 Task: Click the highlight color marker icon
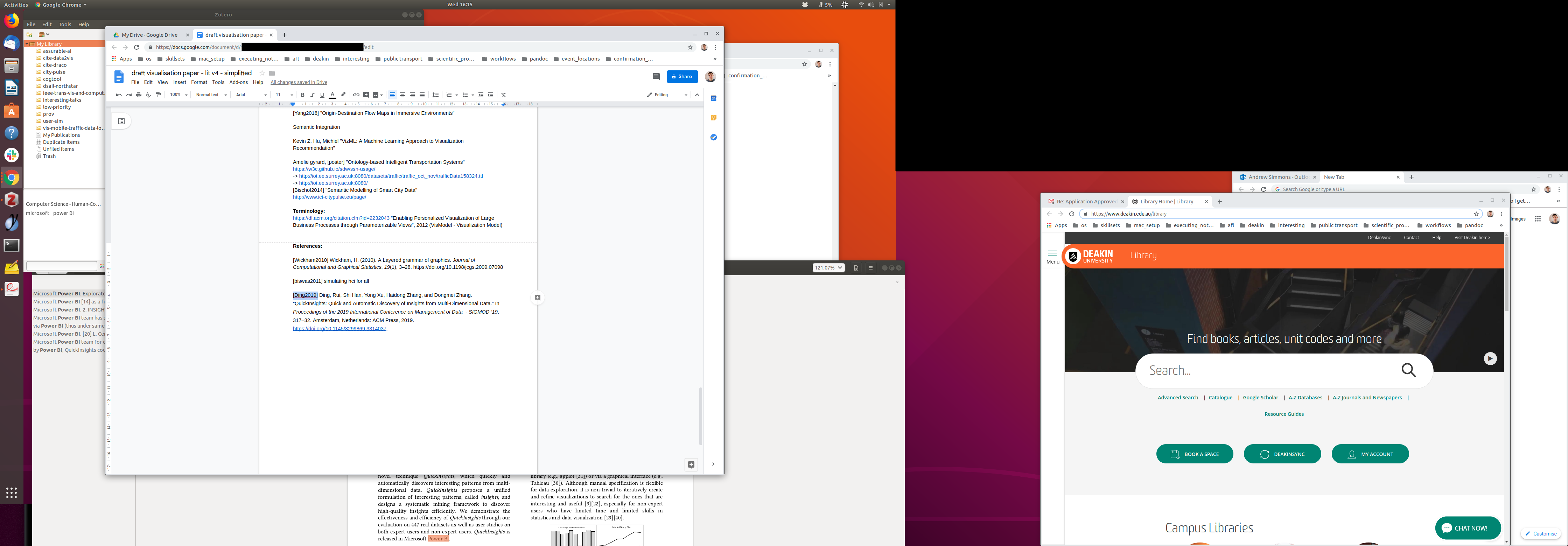[343, 95]
